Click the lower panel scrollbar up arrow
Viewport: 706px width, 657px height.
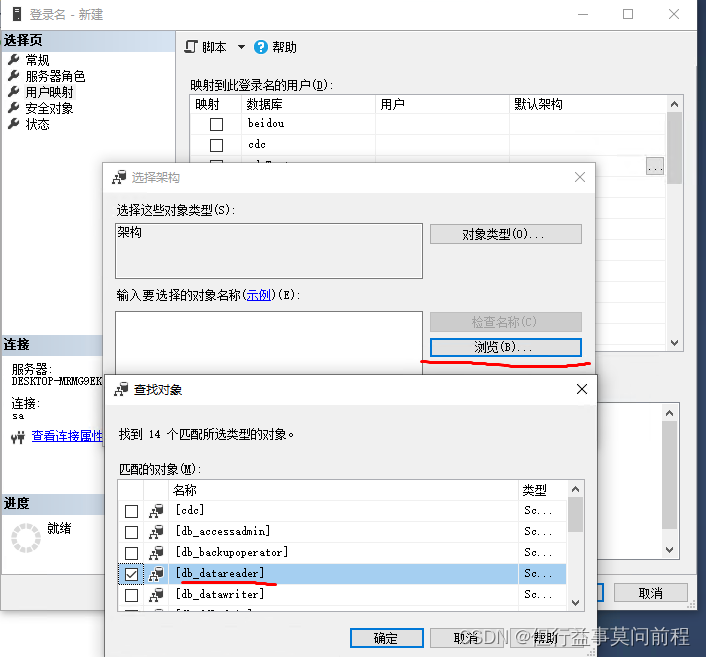670,413
